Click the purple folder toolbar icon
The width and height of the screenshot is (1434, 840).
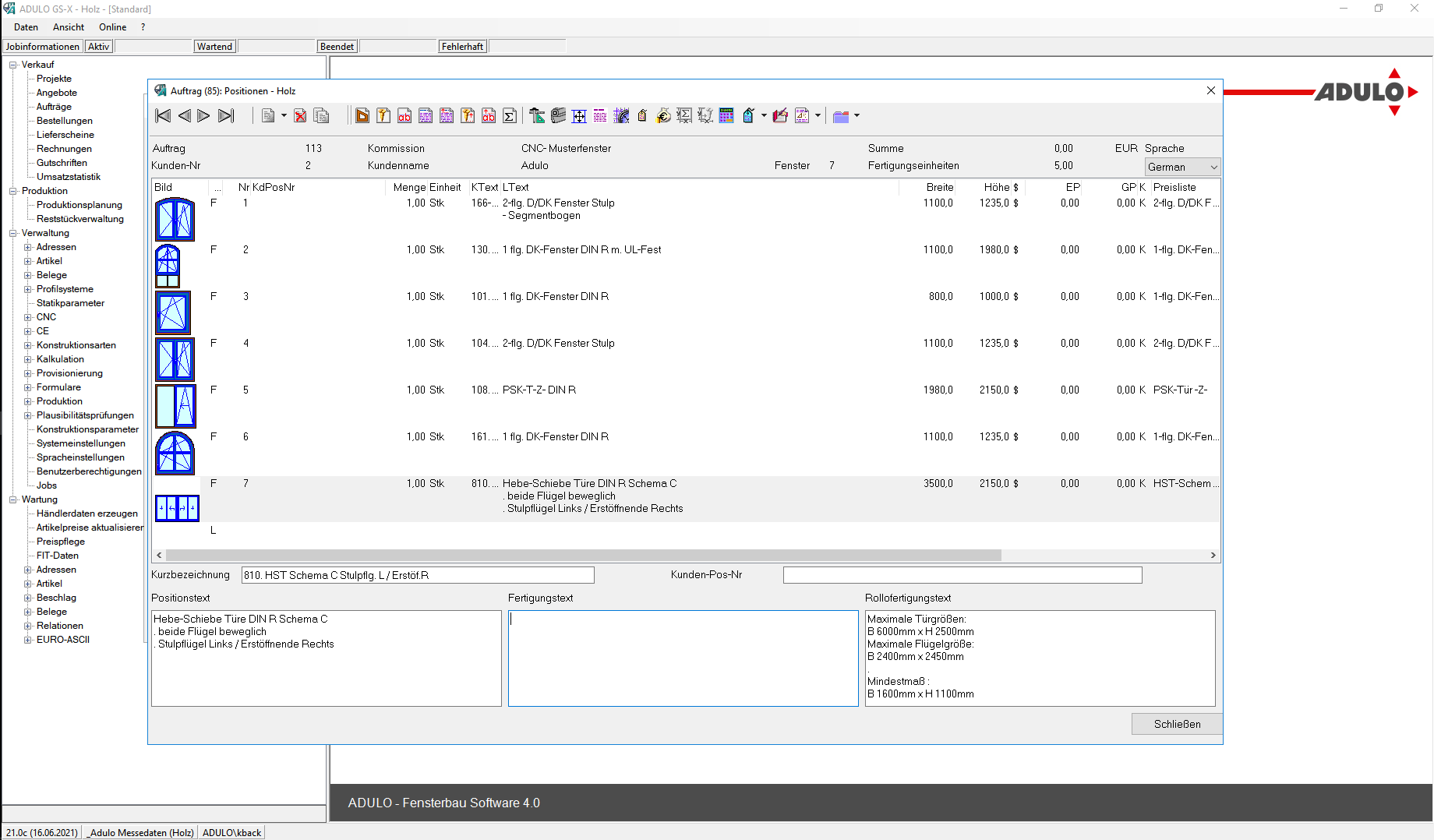pos(841,116)
